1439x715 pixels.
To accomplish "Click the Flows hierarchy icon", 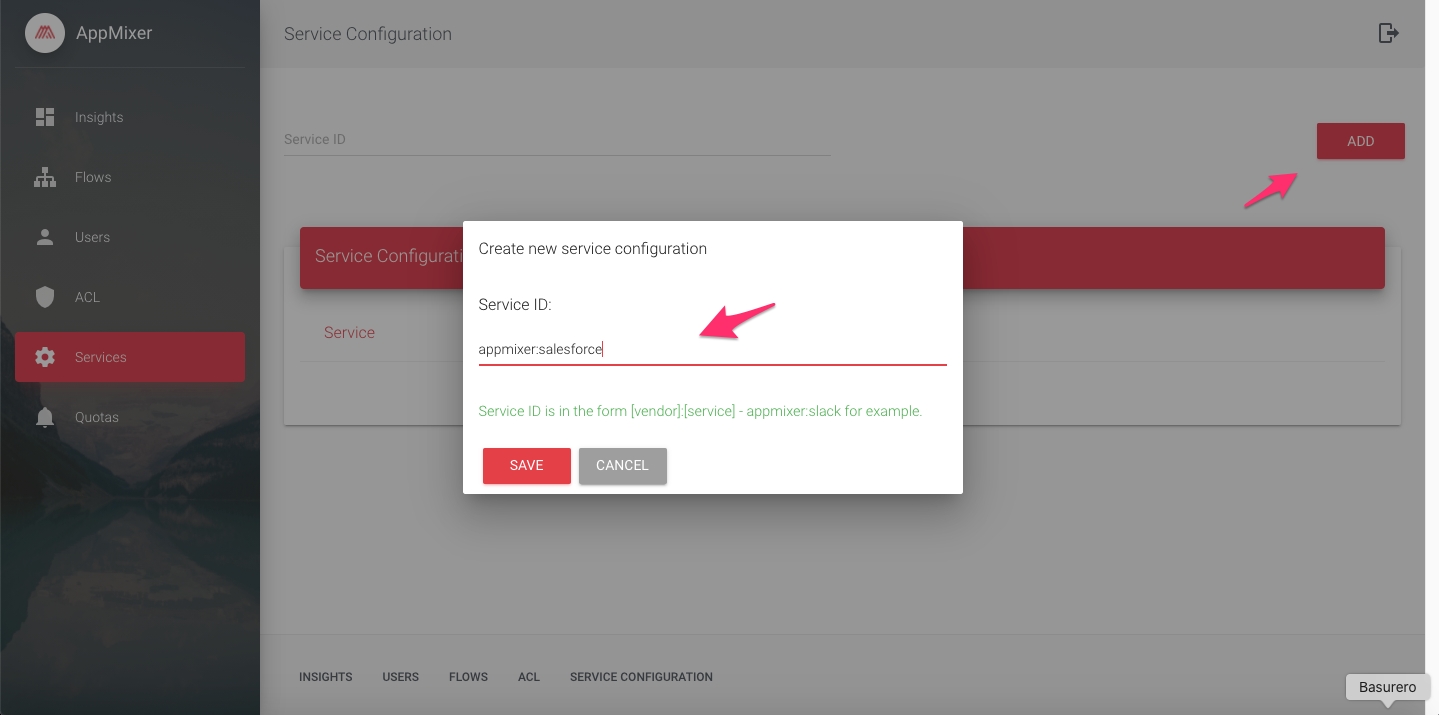I will [x=45, y=177].
